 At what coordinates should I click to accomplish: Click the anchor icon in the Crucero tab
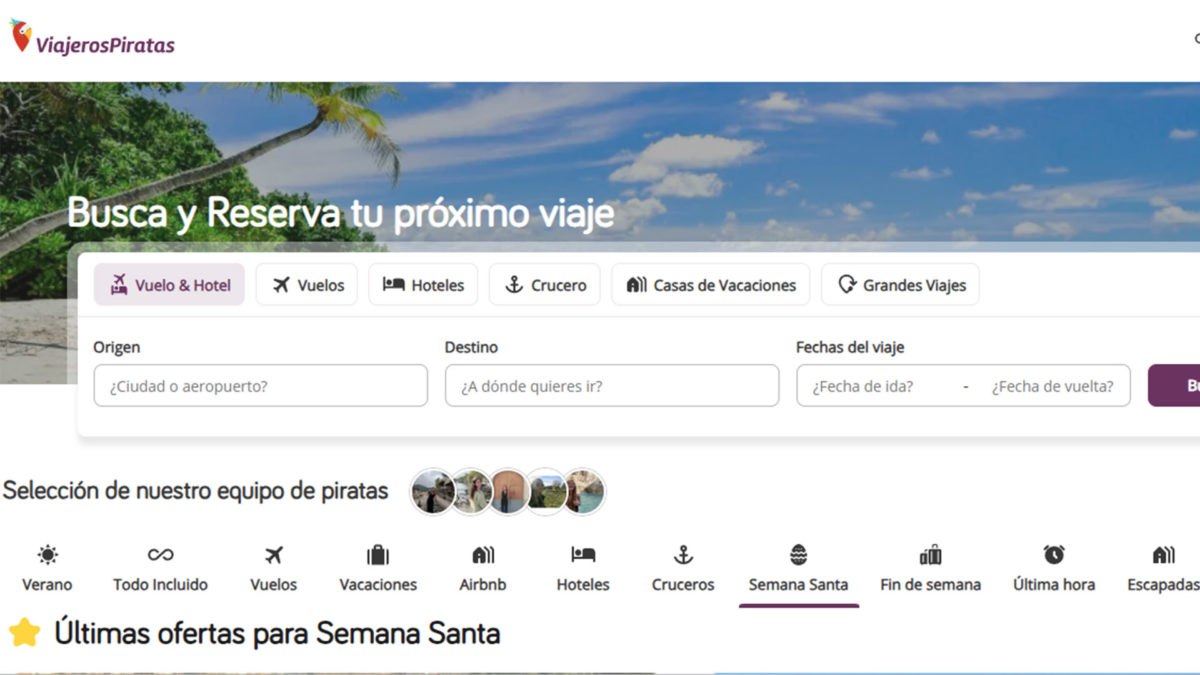(x=514, y=285)
